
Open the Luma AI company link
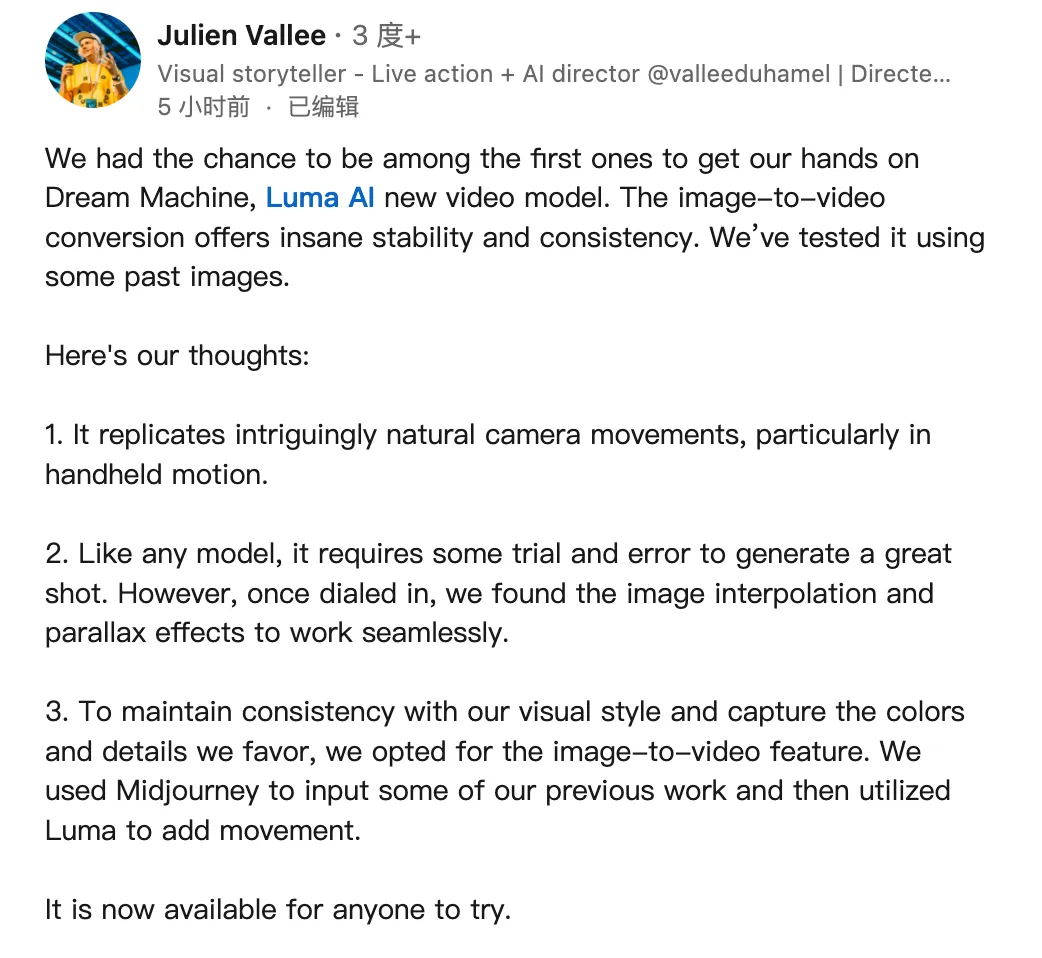(320, 198)
